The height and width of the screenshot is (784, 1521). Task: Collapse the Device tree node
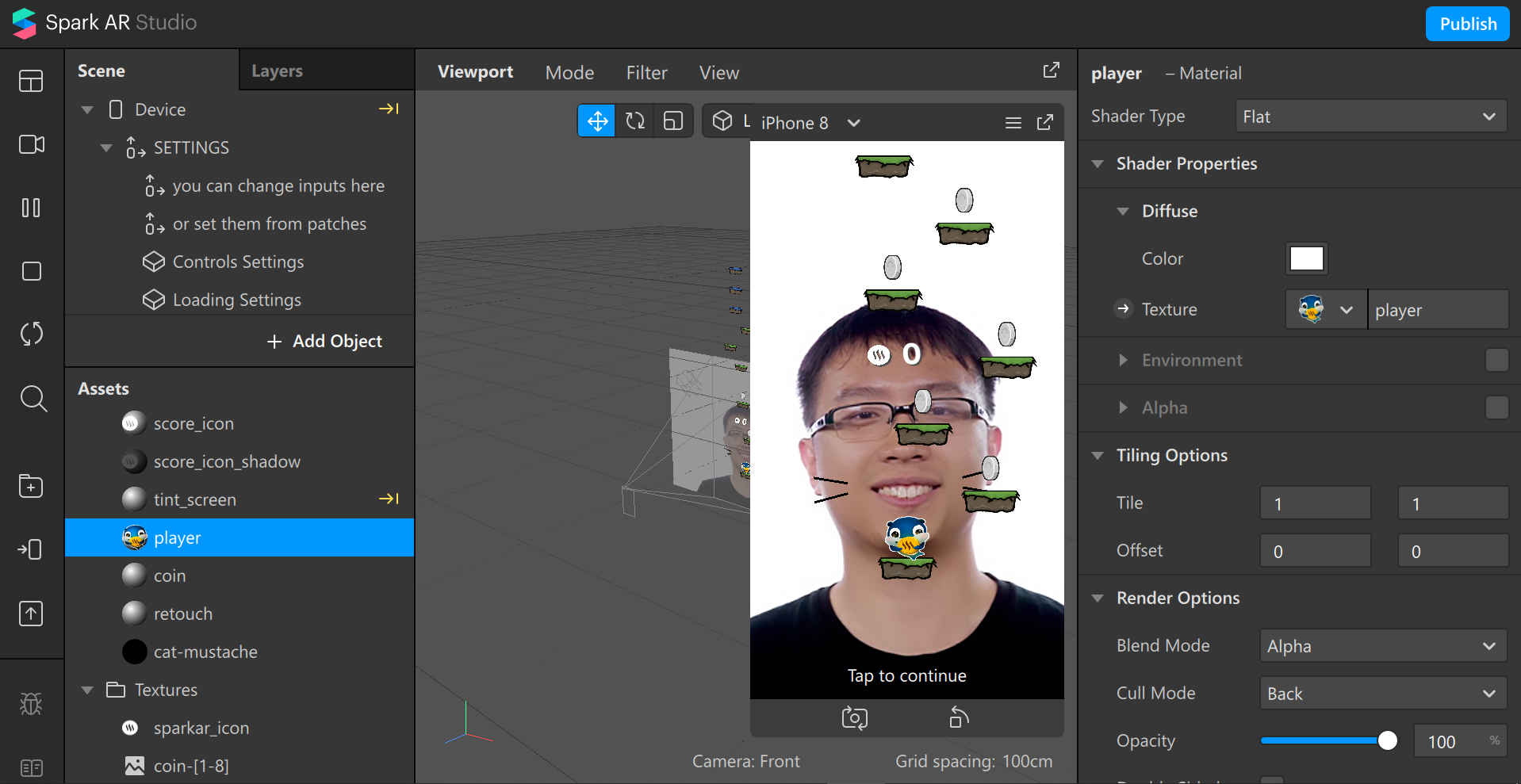tap(87, 109)
